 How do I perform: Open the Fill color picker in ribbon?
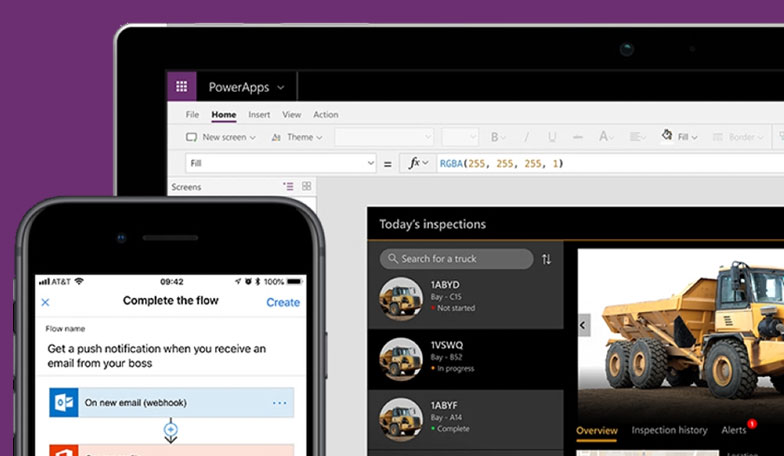click(x=681, y=137)
